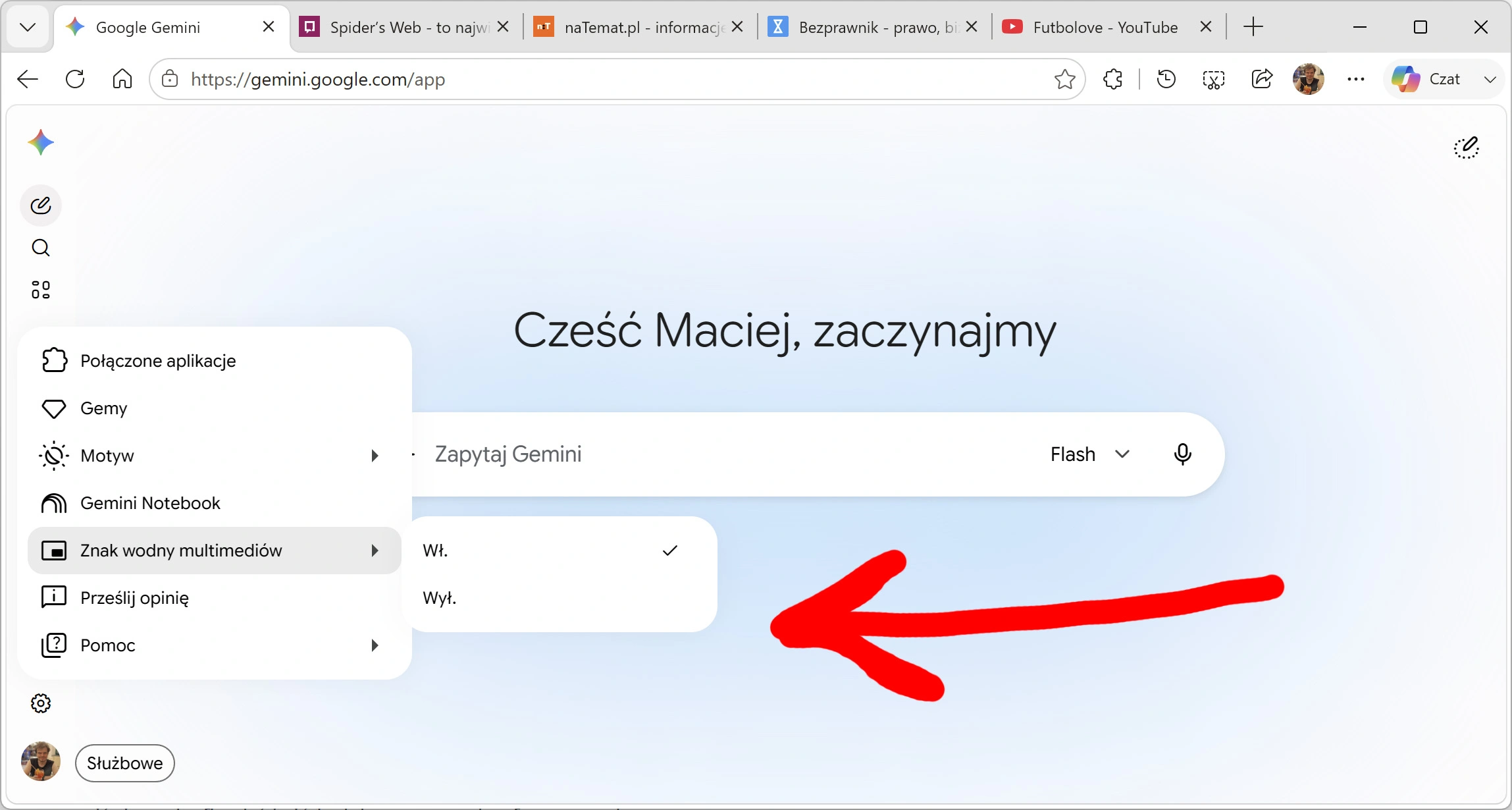1512x810 pixels.
Task: Click the share icon in browser toolbar
Action: point(1261,79)
